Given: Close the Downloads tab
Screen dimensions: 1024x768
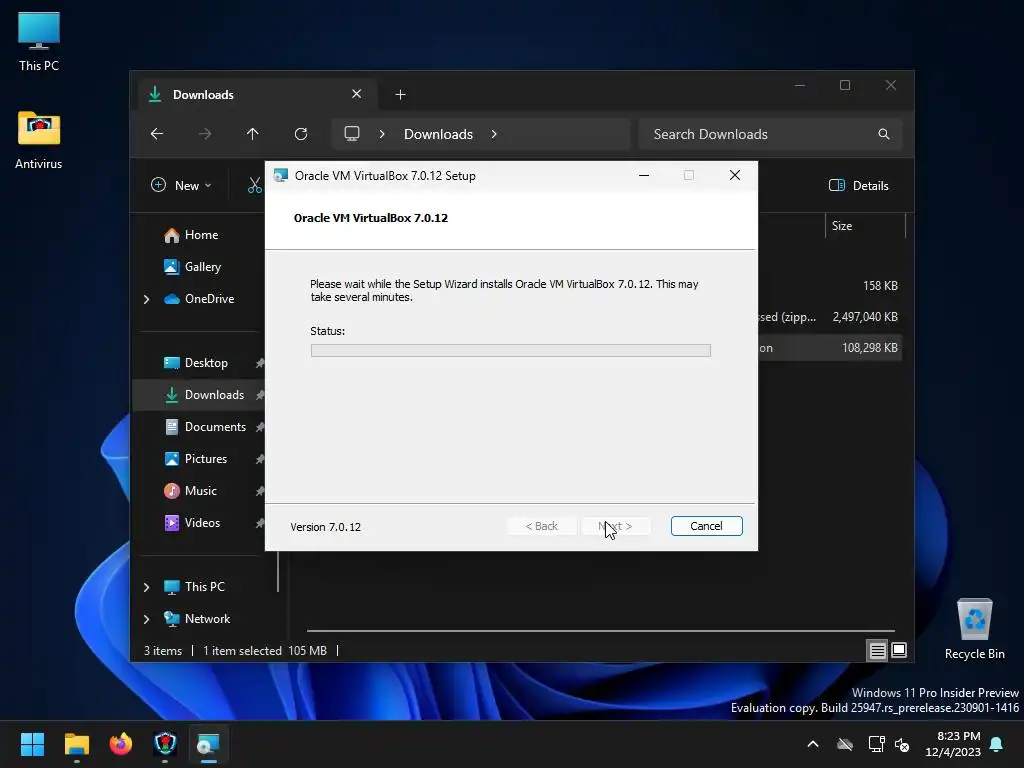Looking at the screenshot, I should (357, 94).
